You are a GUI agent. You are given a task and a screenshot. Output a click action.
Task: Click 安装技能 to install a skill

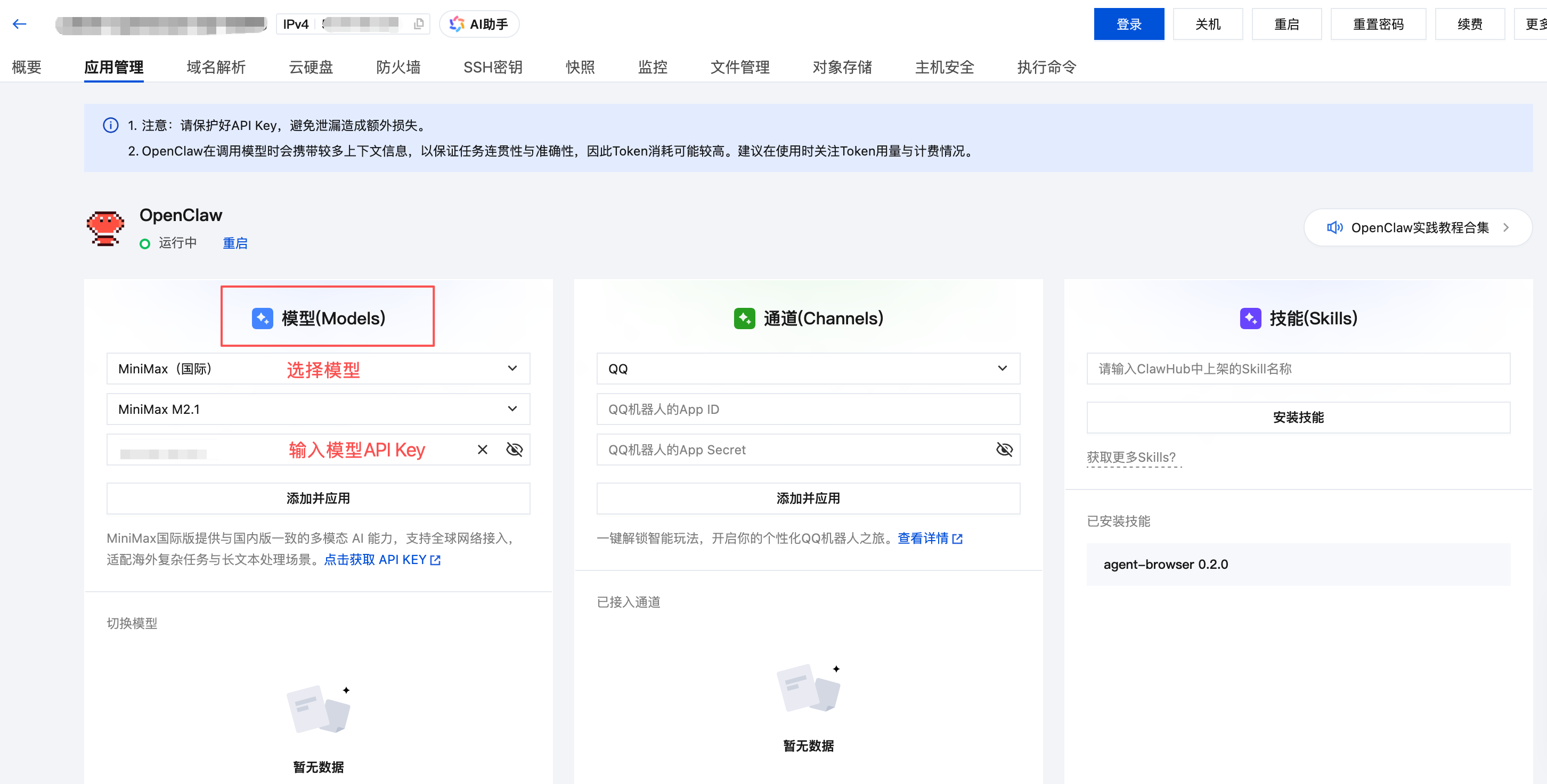pos(1298,417)
